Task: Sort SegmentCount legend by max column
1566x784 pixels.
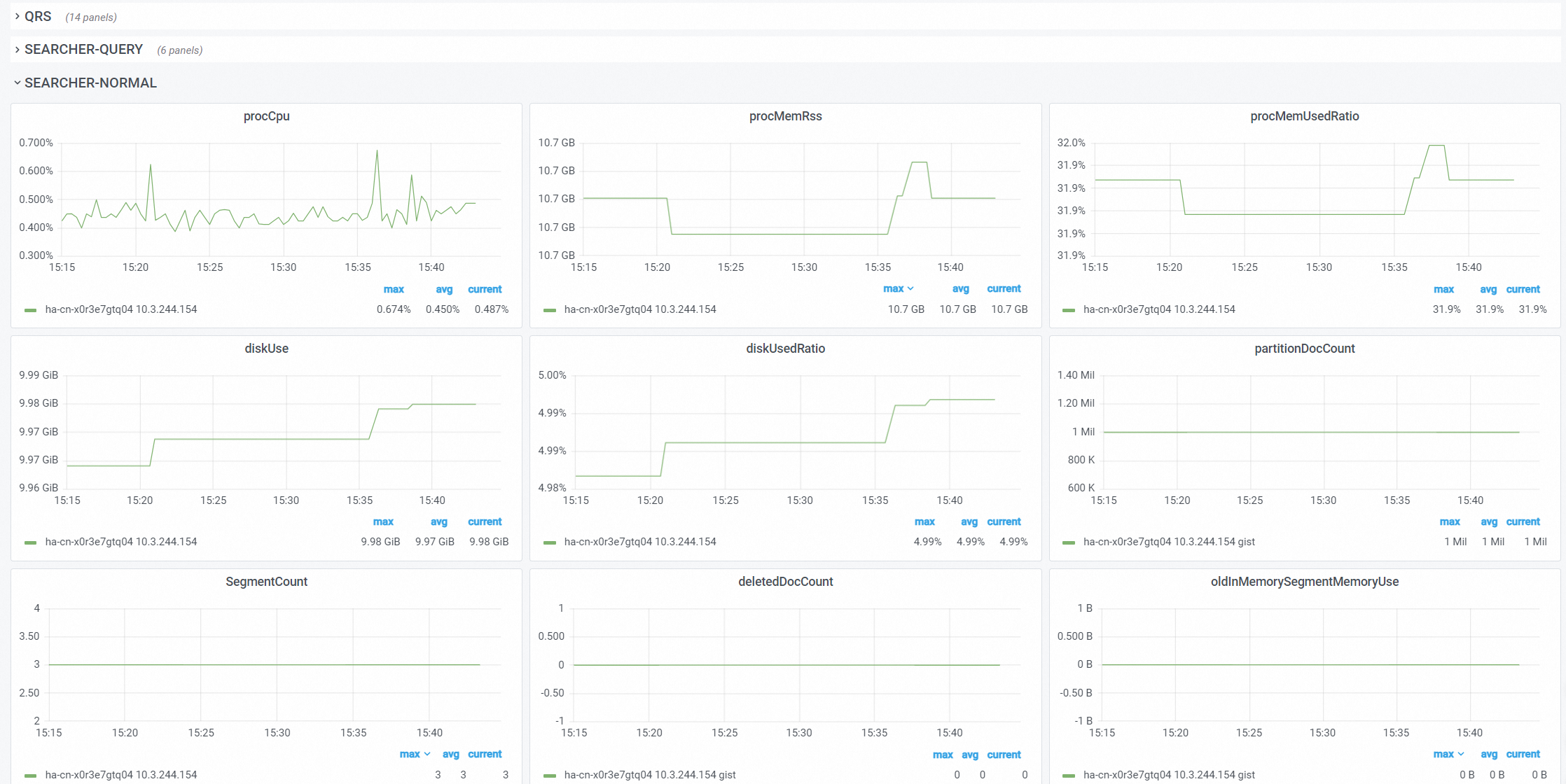Action: pyautogui.click(x=410, y=754)
